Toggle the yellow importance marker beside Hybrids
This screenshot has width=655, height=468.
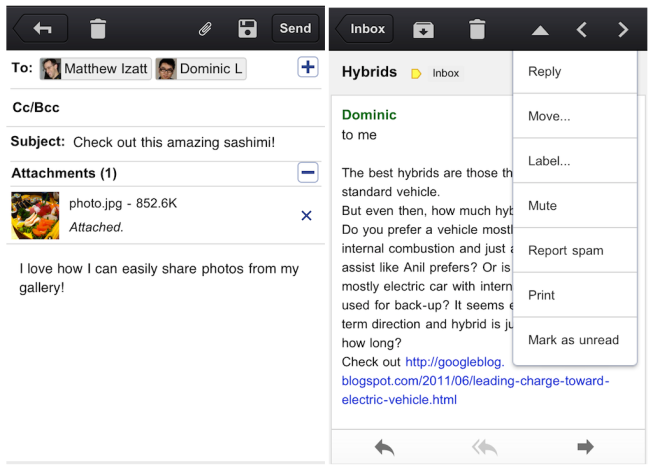click(416, 74)
